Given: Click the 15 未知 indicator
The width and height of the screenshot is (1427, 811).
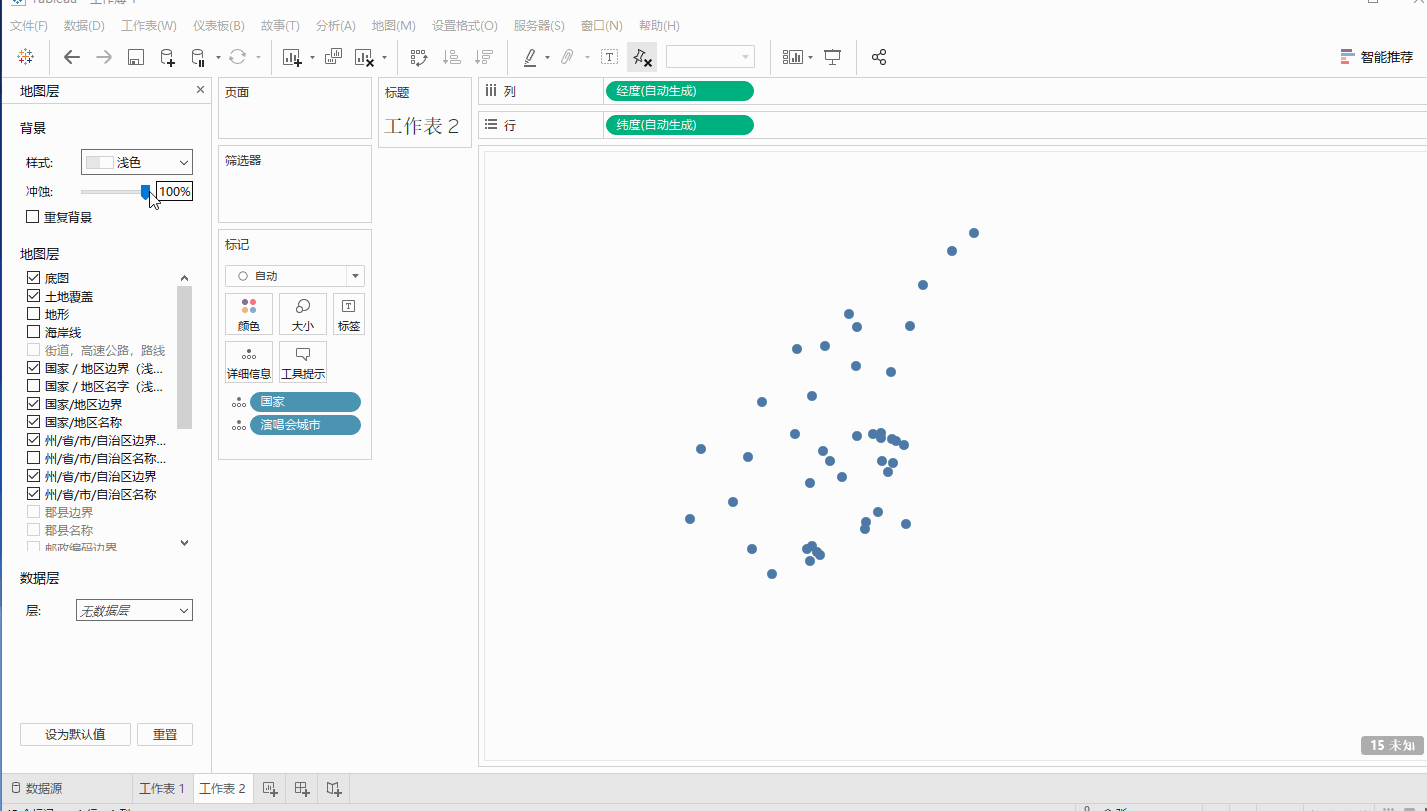Looking at the screenshot, I should pos(1391,745).
